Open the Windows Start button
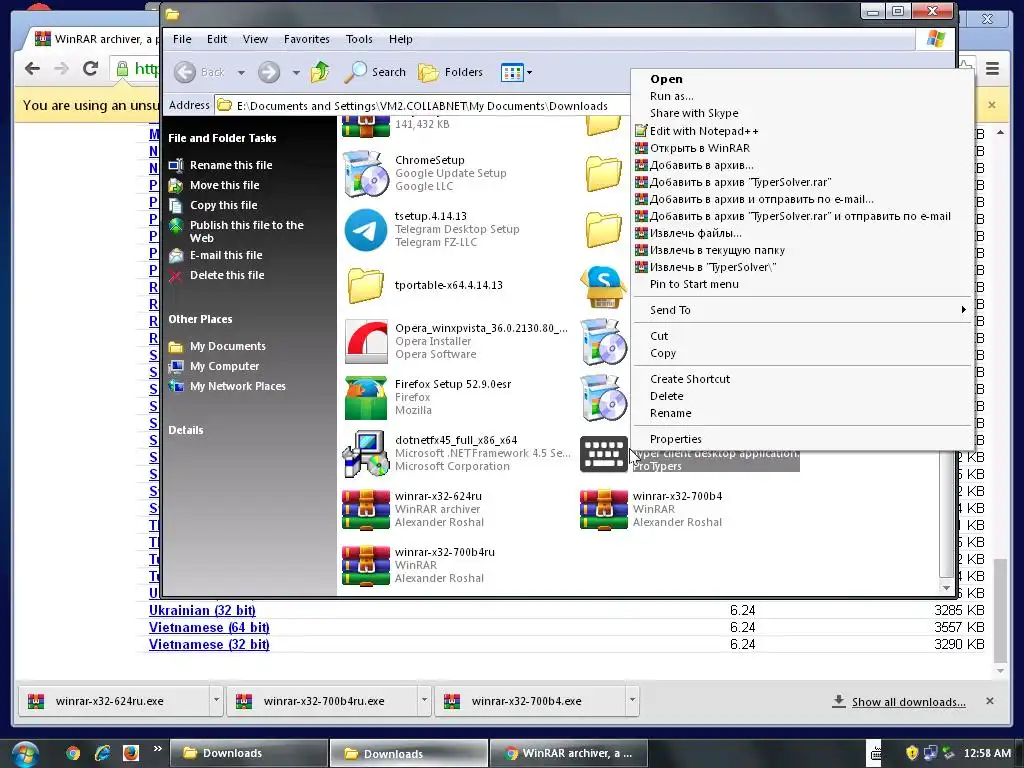This screenshot has height=768, width=1024. 24,754
